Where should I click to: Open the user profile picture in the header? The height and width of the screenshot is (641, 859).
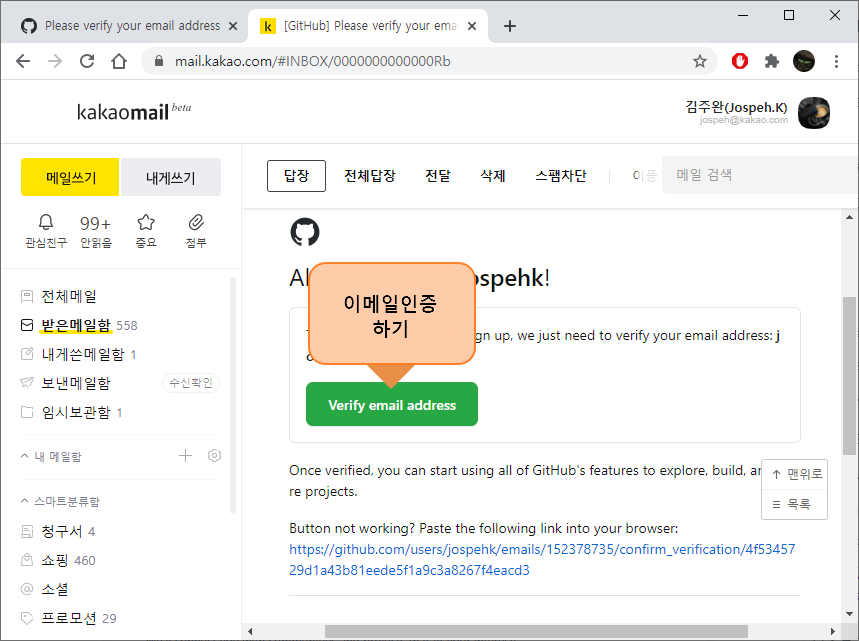814,113
